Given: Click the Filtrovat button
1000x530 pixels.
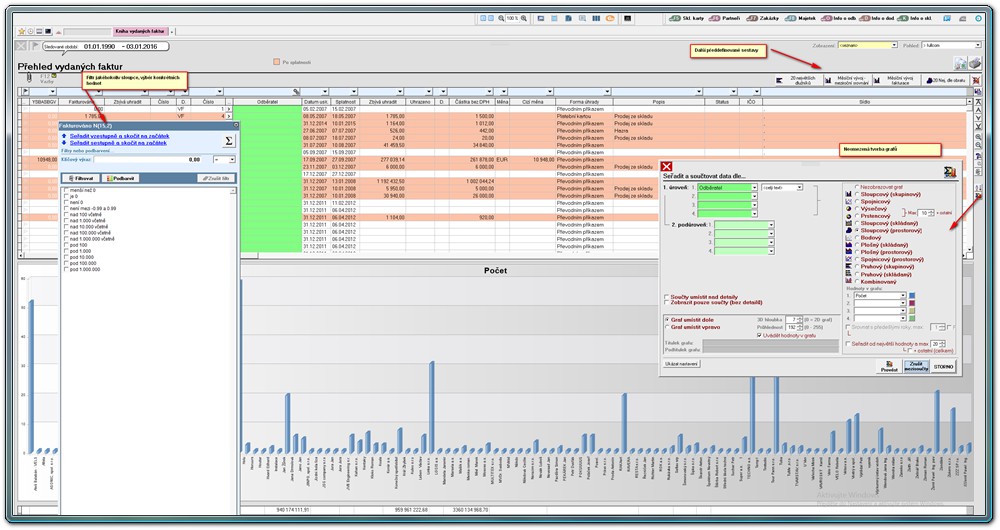Looking at the screenshot, I should [x=80, y=179].
